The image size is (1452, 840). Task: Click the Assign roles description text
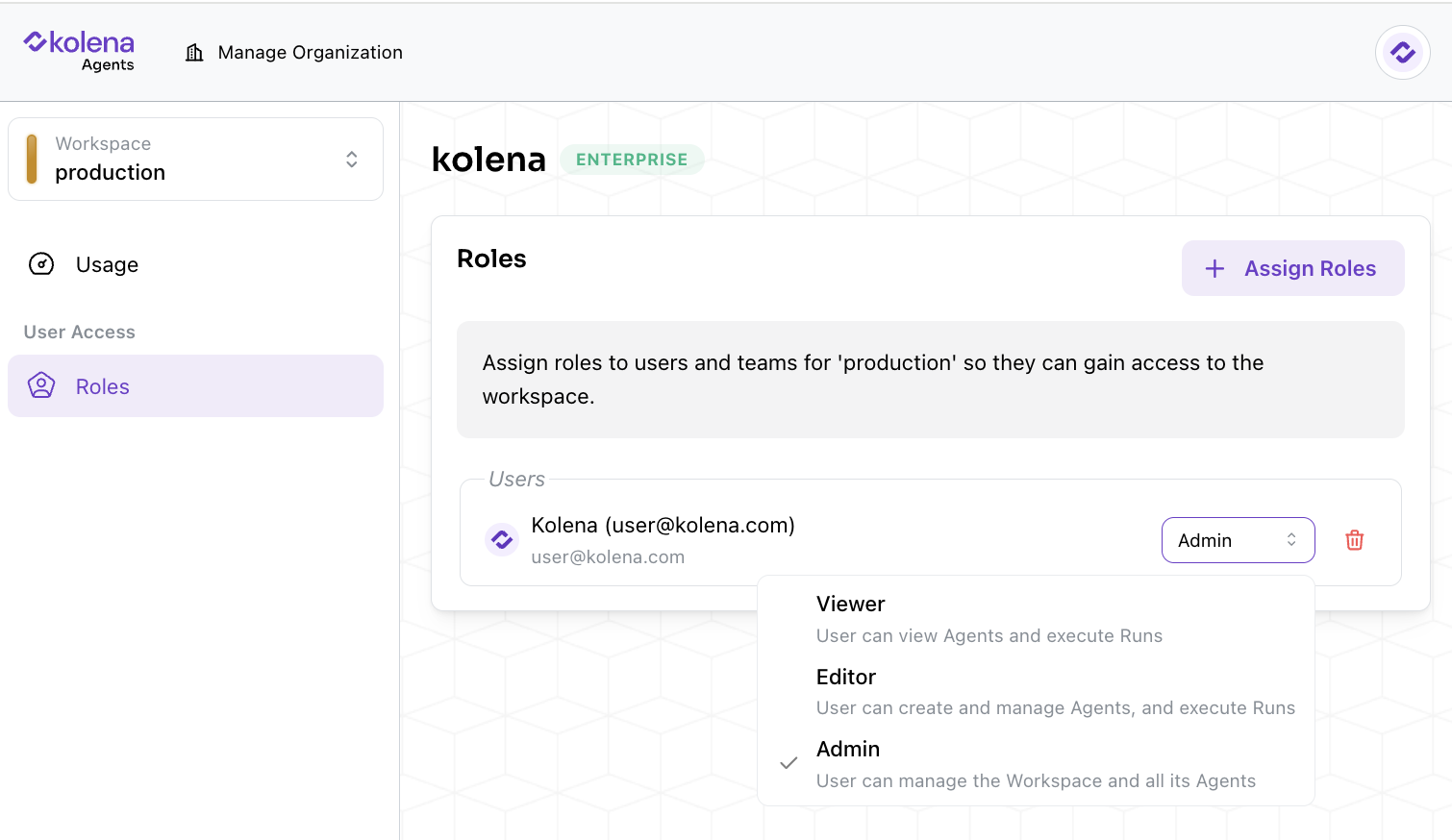(872, 380)
